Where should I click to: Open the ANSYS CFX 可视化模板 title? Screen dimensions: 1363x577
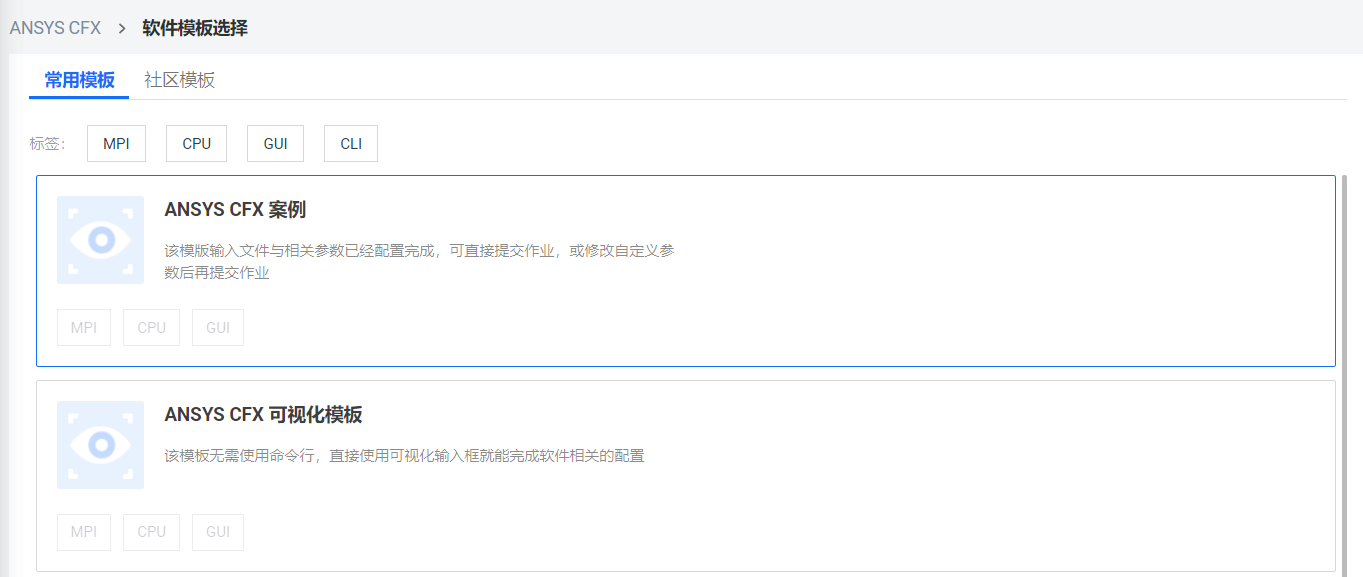(263, 415)
